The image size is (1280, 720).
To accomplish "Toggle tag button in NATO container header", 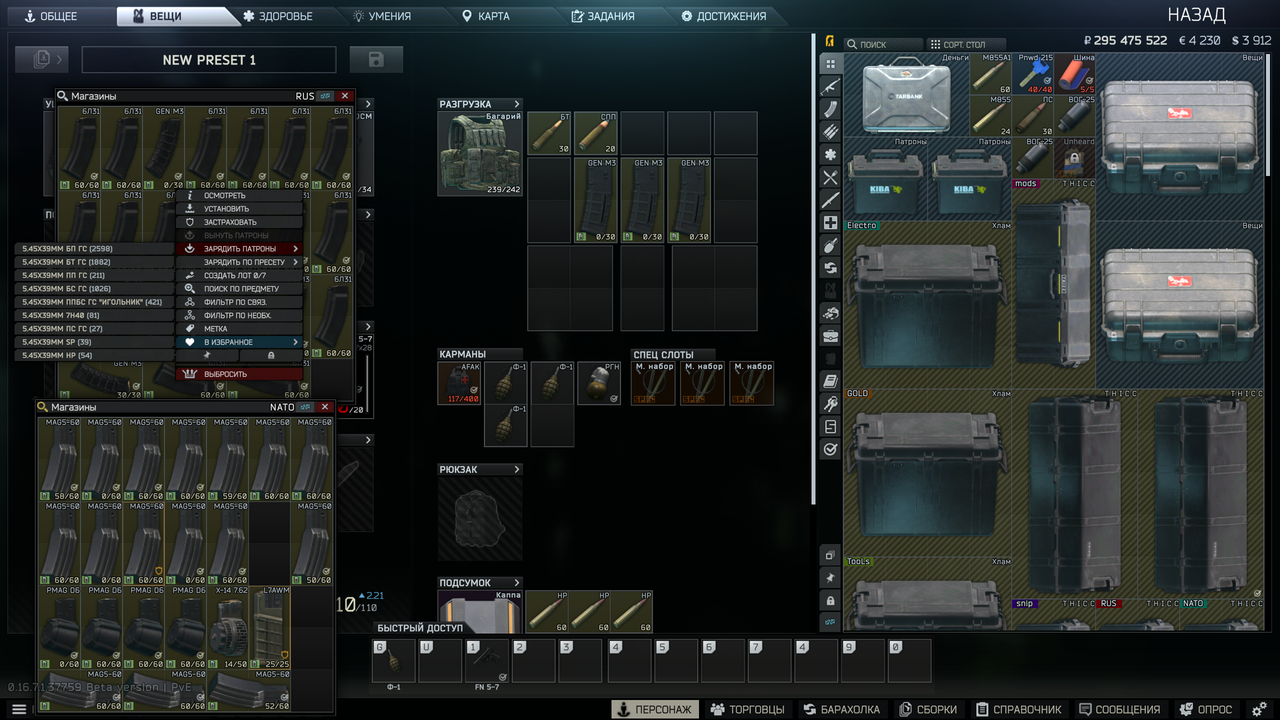I will (305, 407).
